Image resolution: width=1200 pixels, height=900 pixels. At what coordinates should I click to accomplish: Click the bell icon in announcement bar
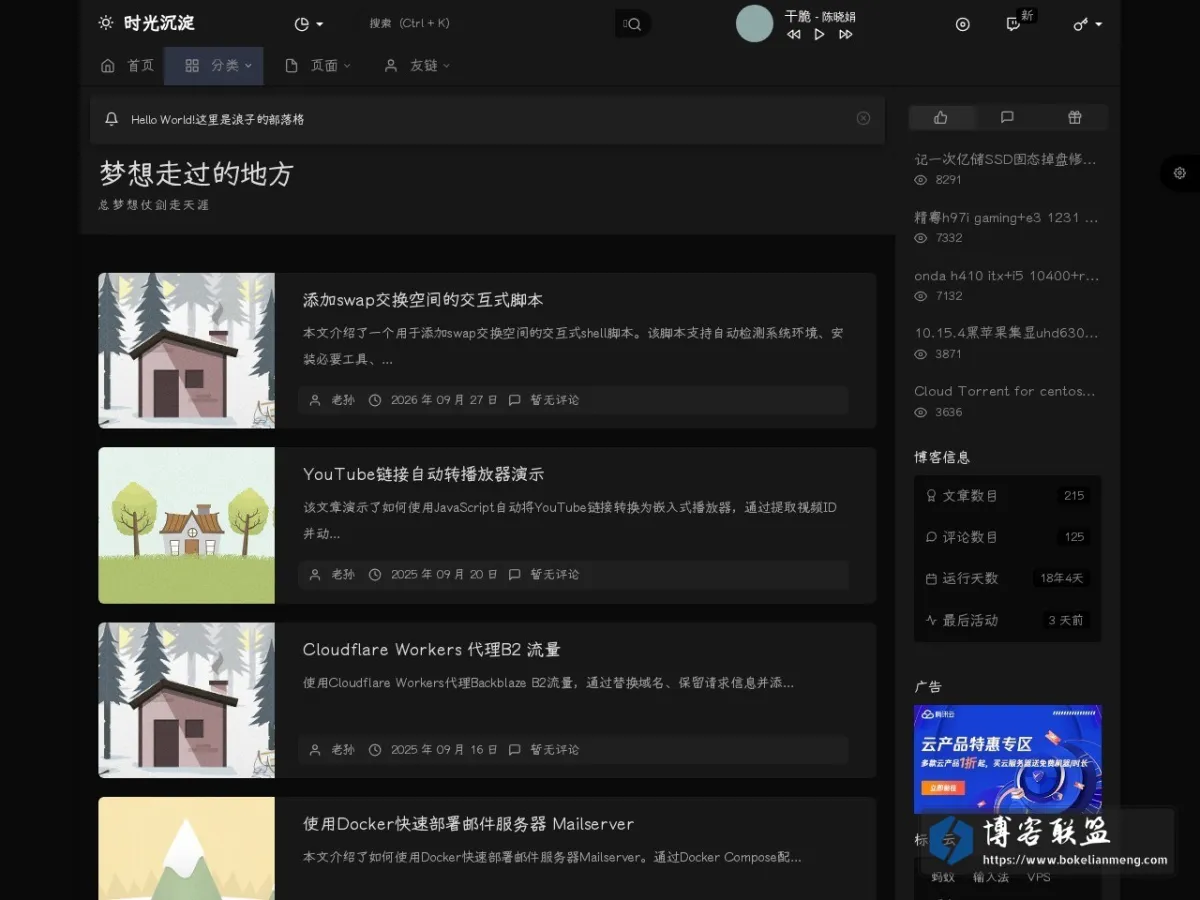pos(111,119)
